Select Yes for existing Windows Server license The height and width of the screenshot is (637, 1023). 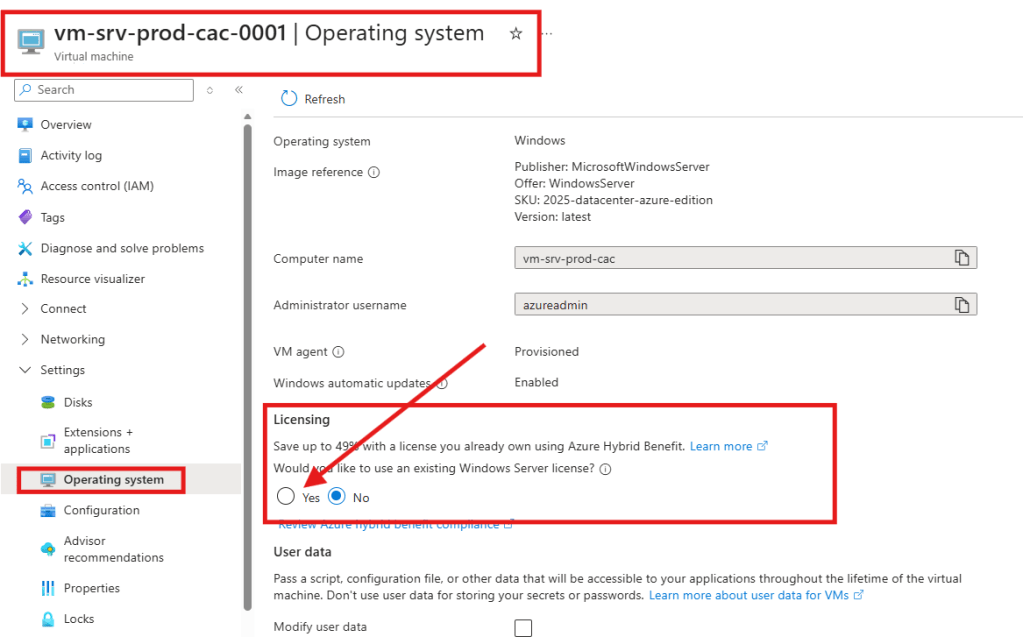click(287, 496)
